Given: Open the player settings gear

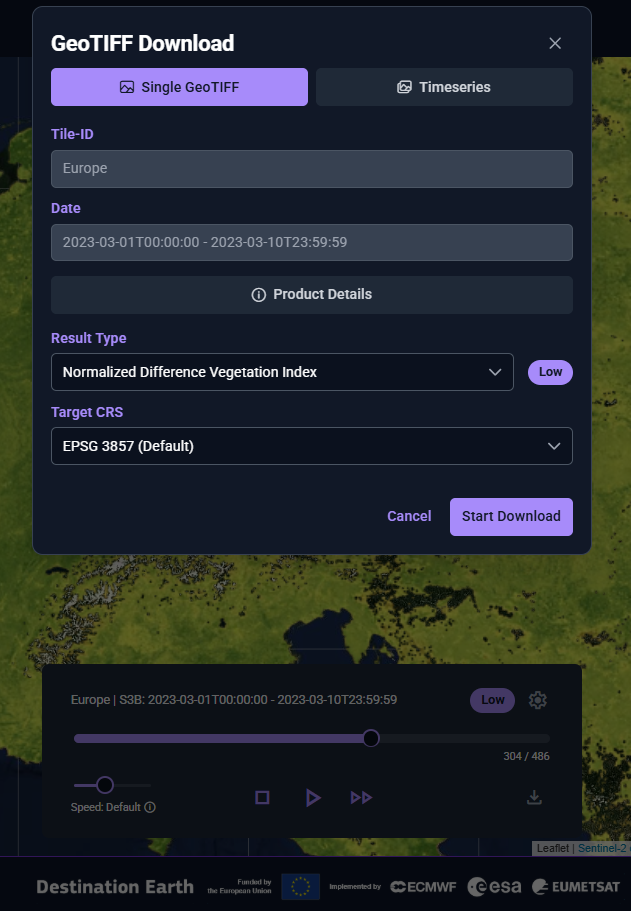Looking at the screenshot, I should [x=537, y=700].
